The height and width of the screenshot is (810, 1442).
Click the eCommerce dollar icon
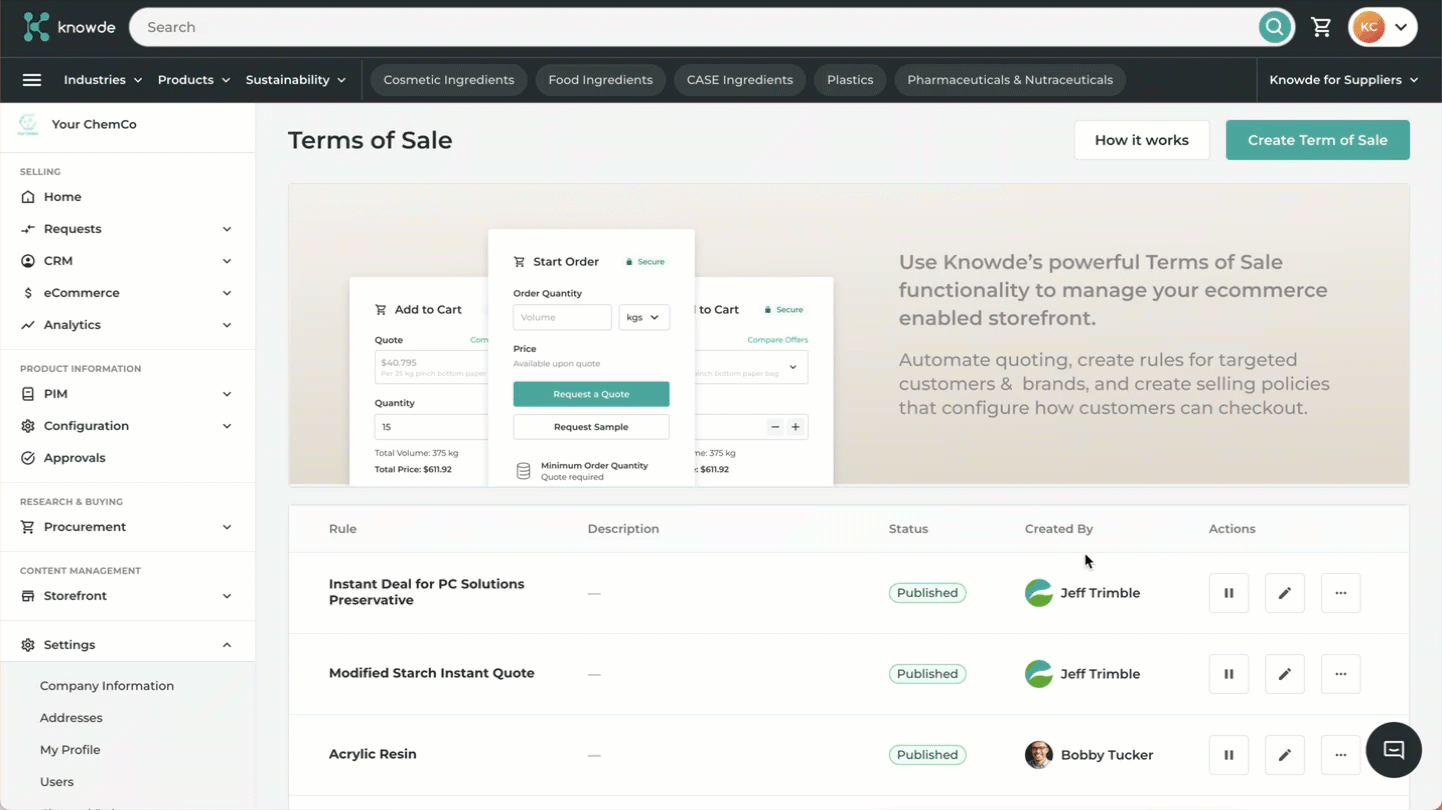28,293
